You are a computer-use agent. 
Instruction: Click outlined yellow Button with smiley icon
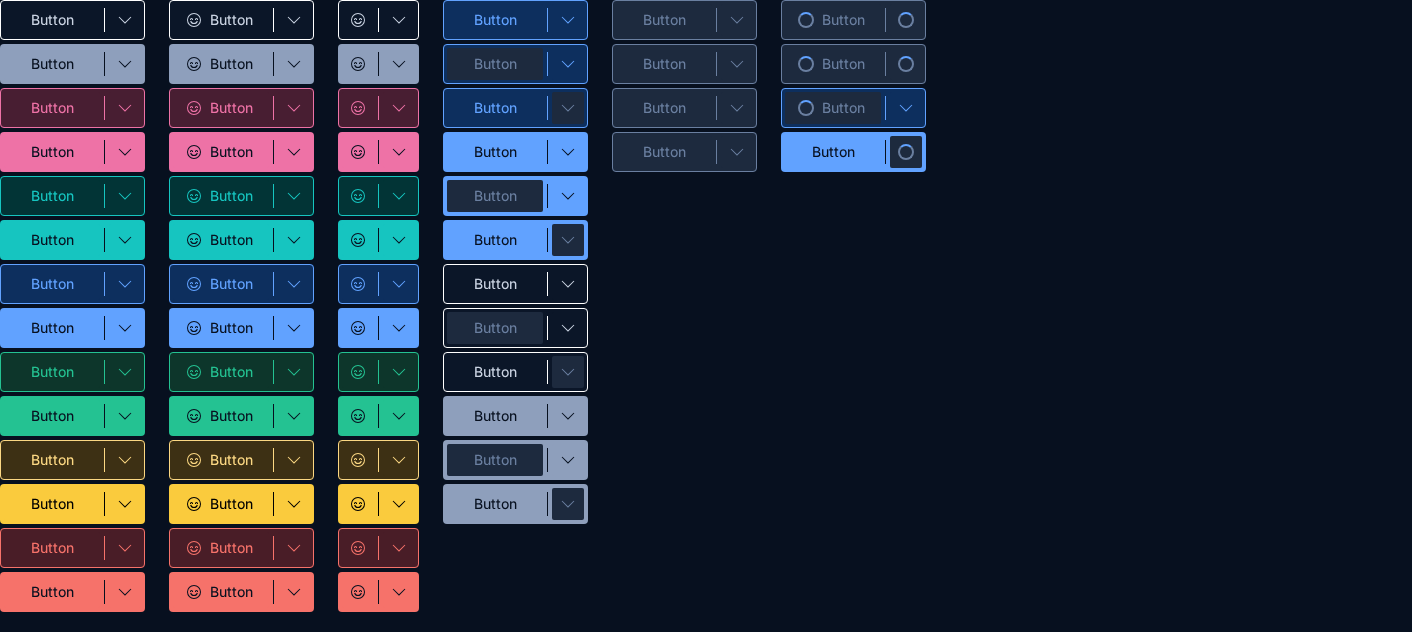pyautogui.click(x=221, y=460)
